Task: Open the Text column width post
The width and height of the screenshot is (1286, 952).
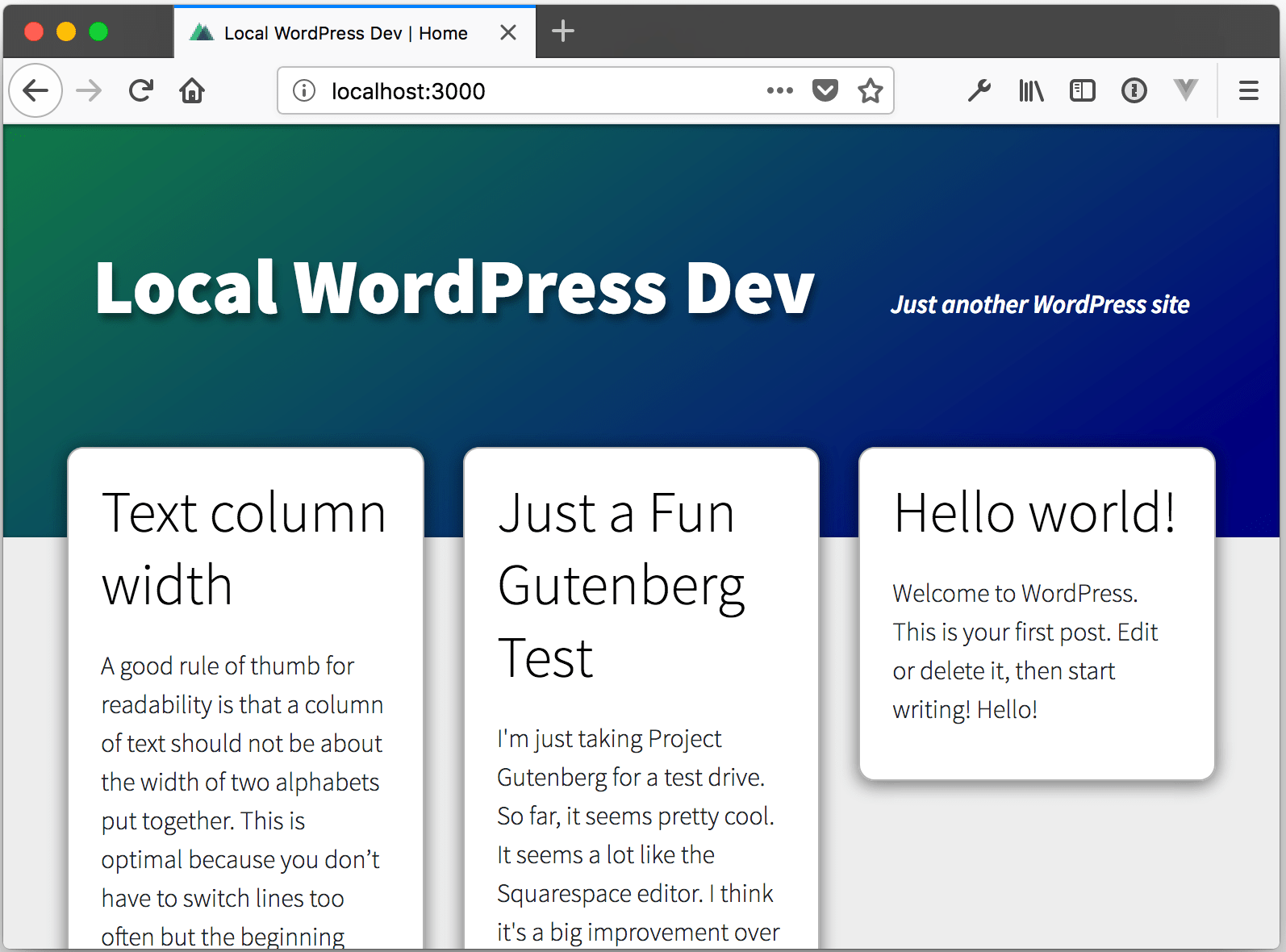Action: click(x=244, y=549)
